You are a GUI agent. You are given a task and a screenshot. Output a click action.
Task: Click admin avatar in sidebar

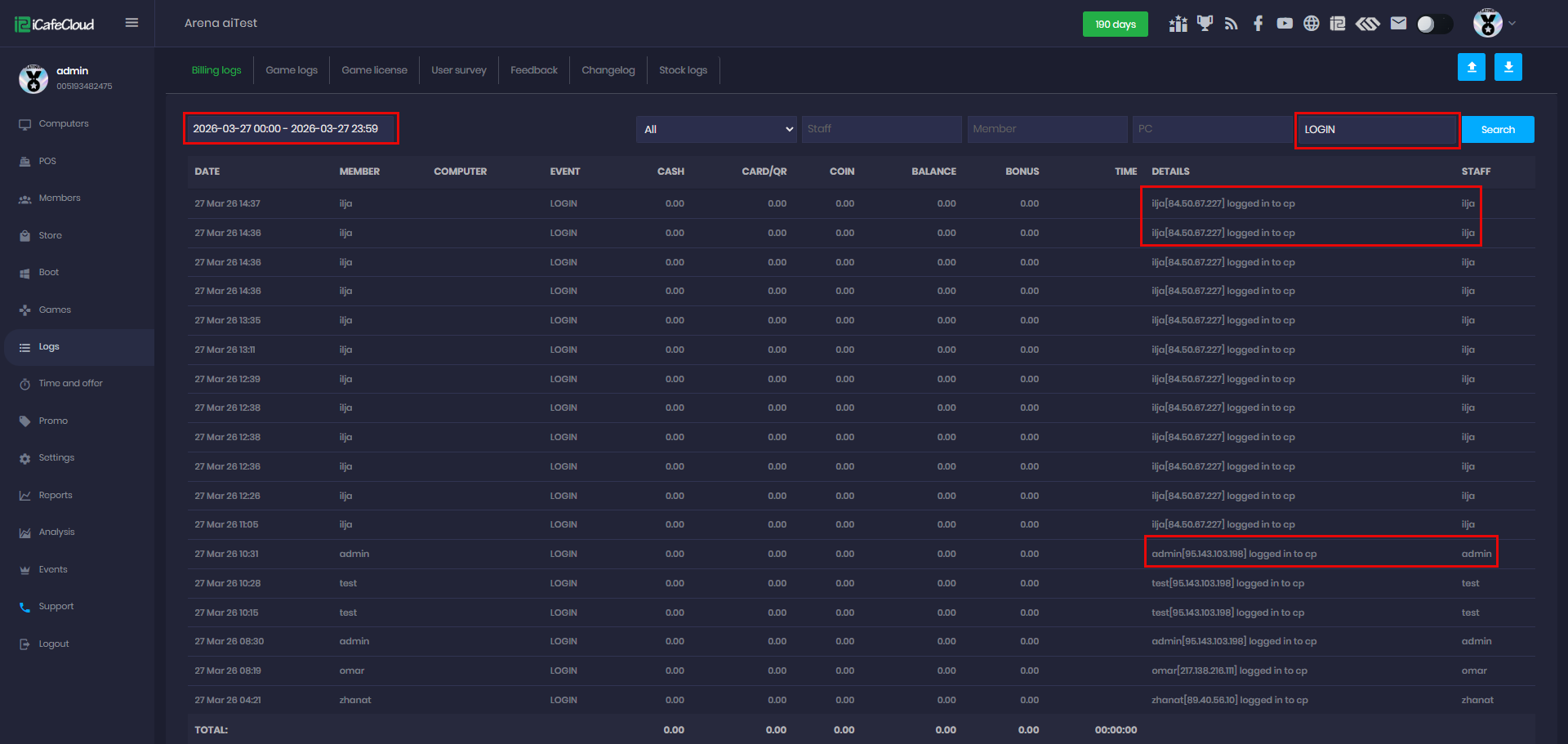click(x=33, y=78)
